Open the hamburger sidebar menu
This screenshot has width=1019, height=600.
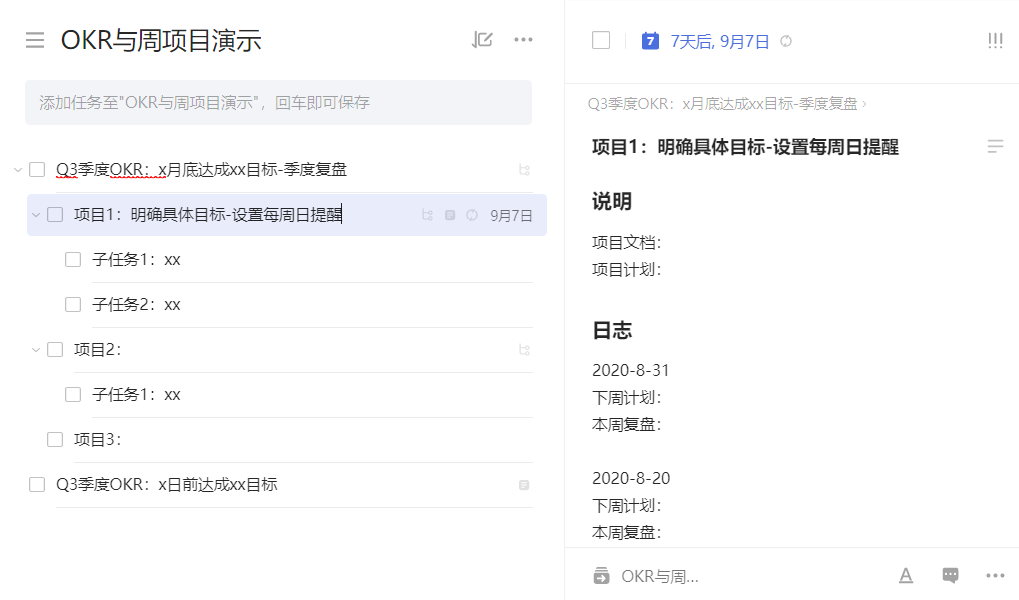point(35,40)
